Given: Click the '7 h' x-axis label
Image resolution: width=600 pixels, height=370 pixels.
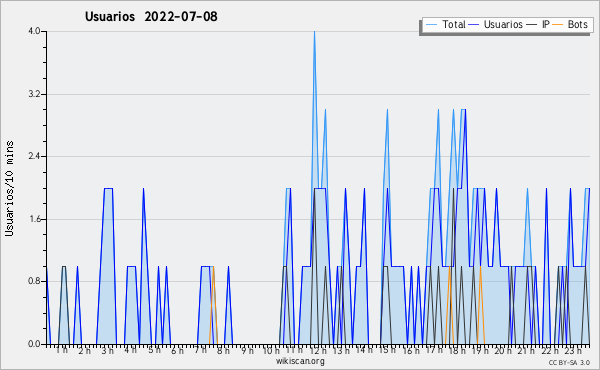Looking at the screenshot, I should pyautogui.click(x=201, y=350).
